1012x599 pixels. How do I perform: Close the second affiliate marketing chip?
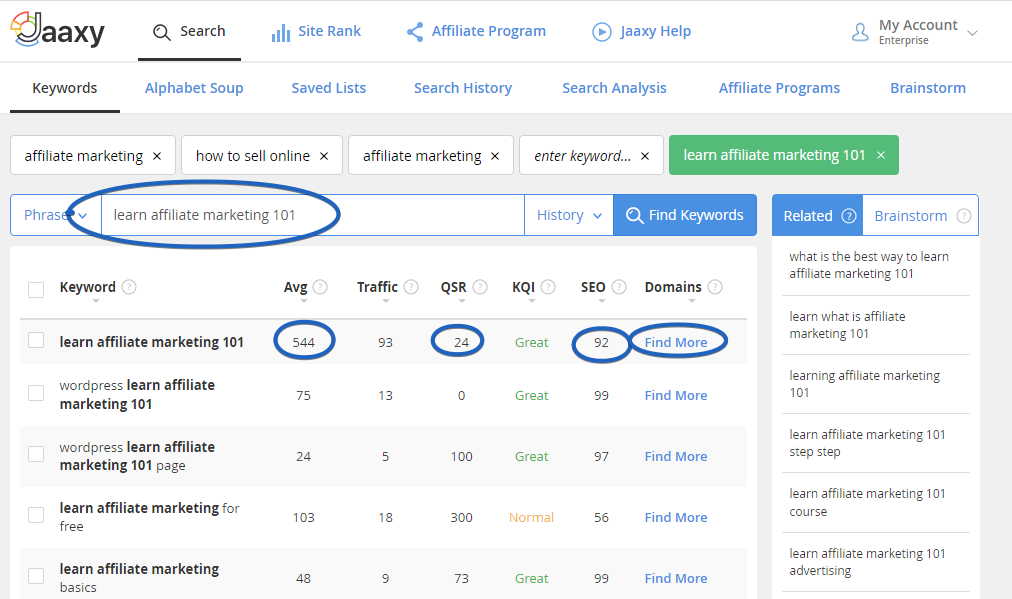(x=495, y=156)
